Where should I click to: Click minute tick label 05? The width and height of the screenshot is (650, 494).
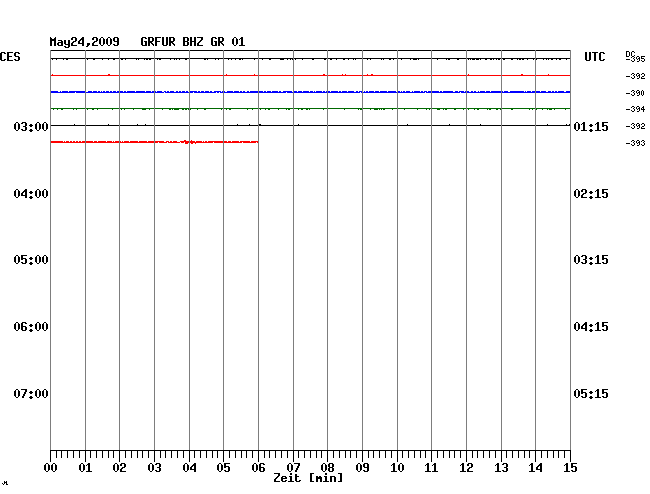point(223,468)
